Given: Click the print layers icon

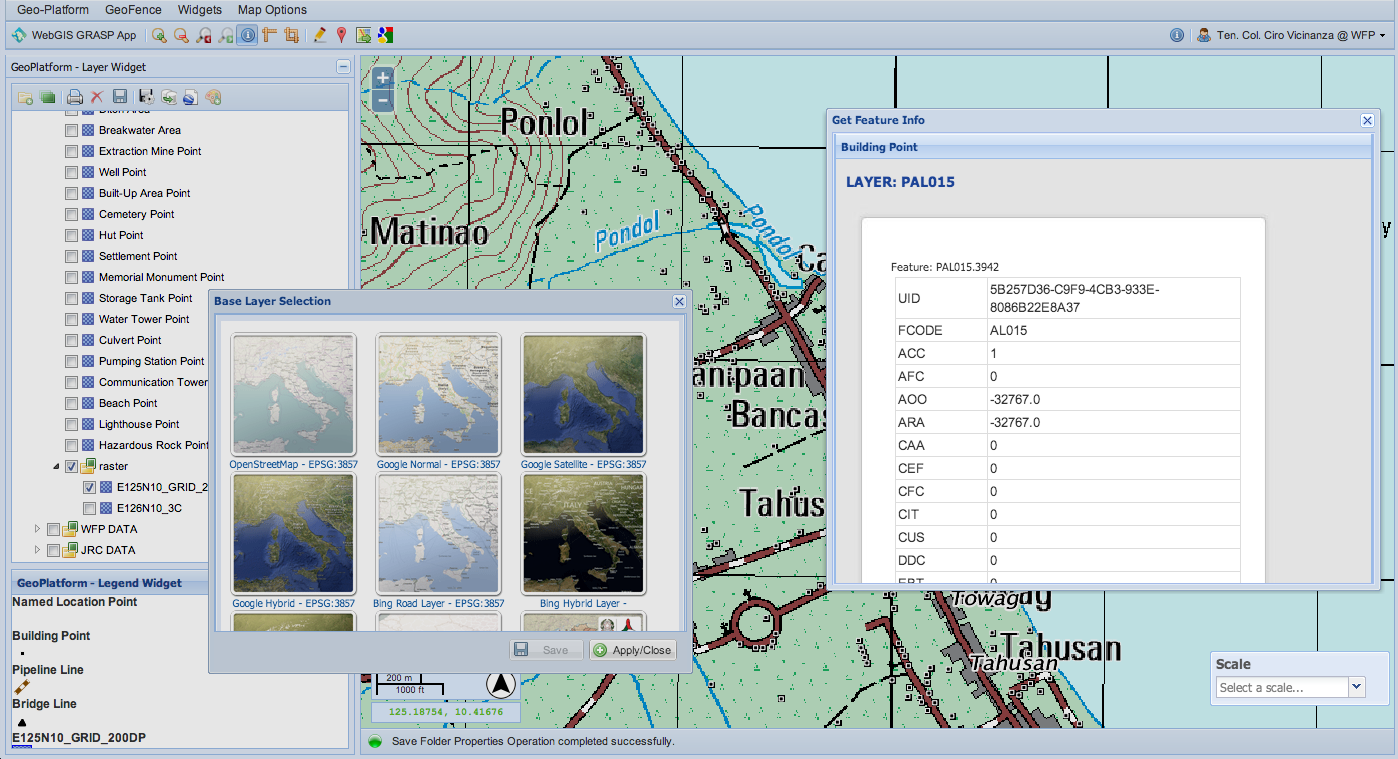Looking at the screenshot, I should click(74, 97).
